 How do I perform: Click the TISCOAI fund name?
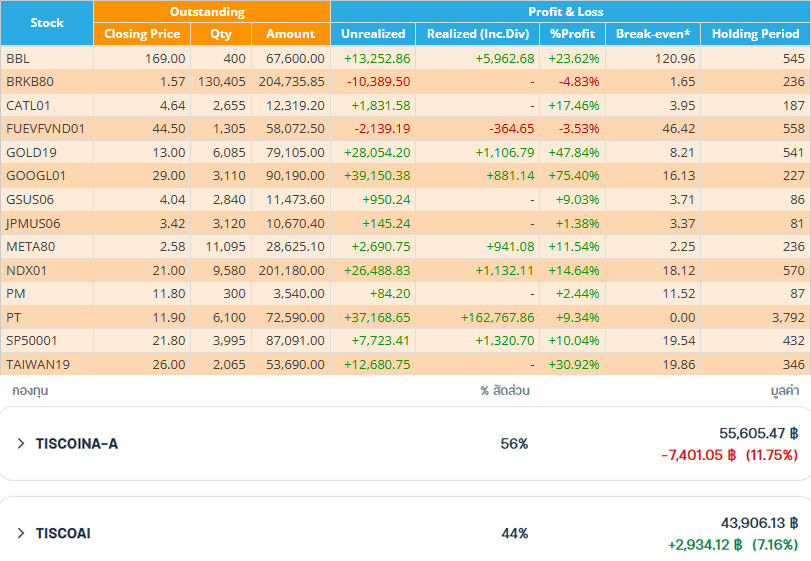pyautogui.click(x=63, y=533)
